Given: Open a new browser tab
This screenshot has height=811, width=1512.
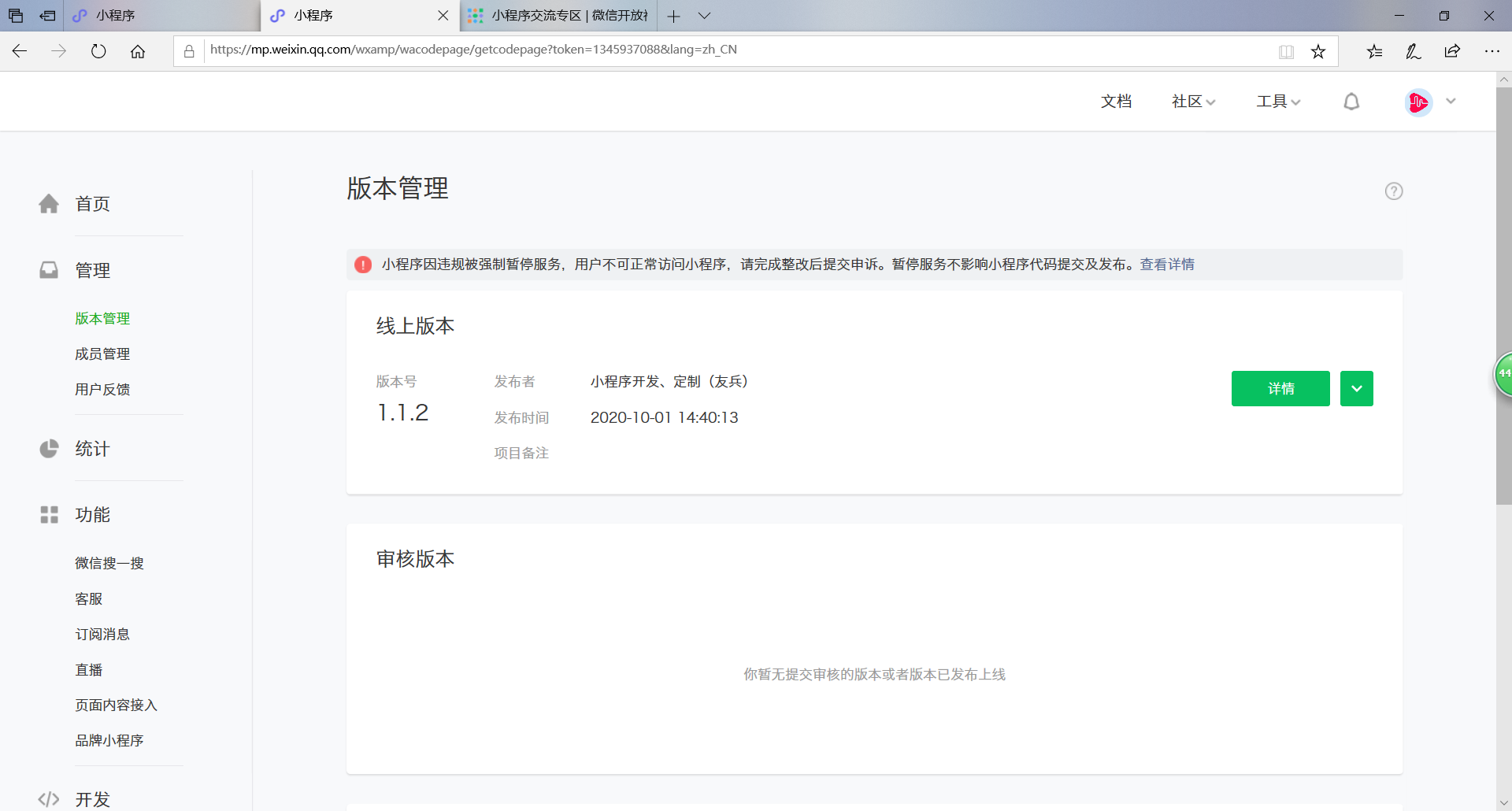Looking at the screenshot, I should point(673,16).
